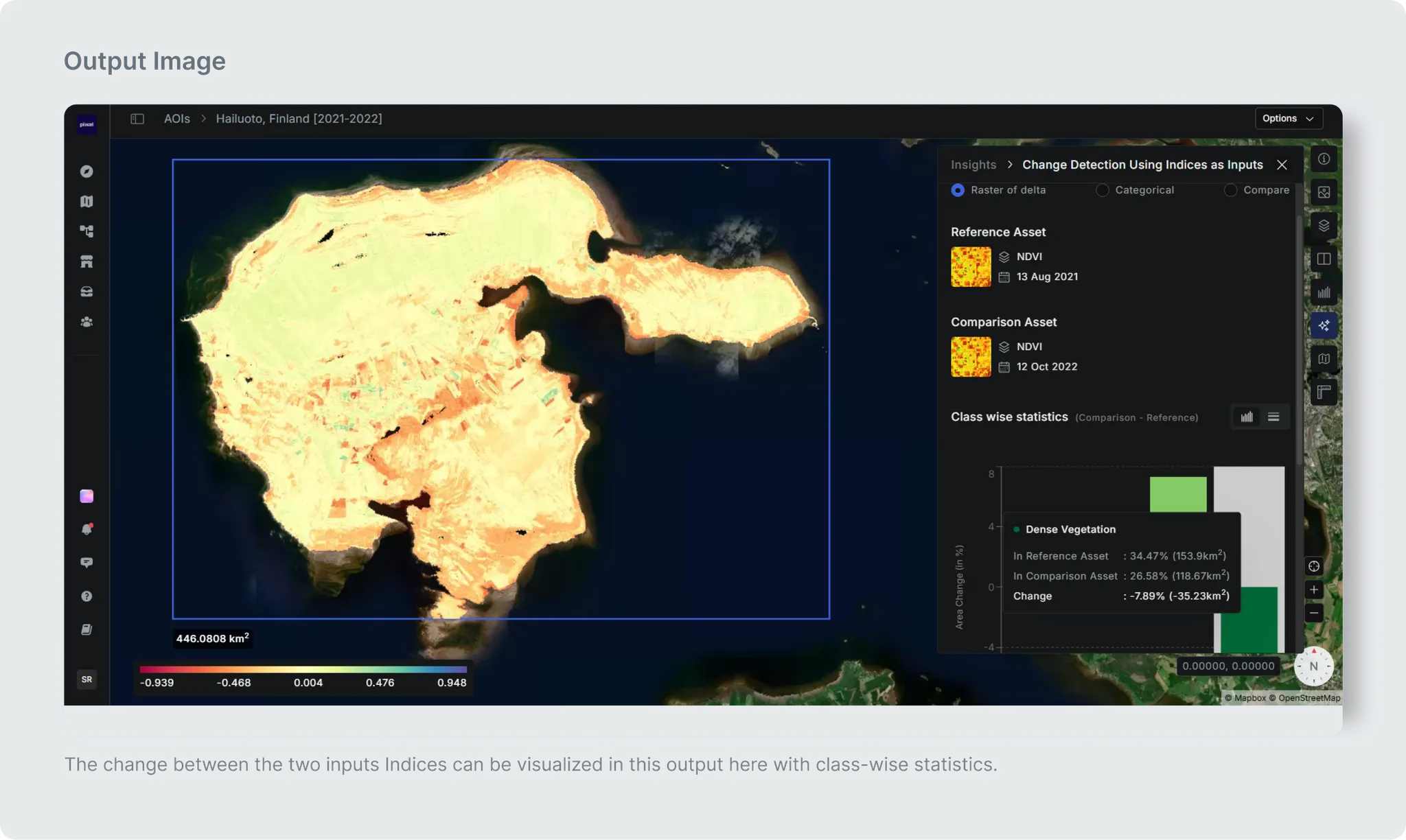Click the -0.939 legend value
This screenshot has height=840, width=1406.
coord(157,683)
